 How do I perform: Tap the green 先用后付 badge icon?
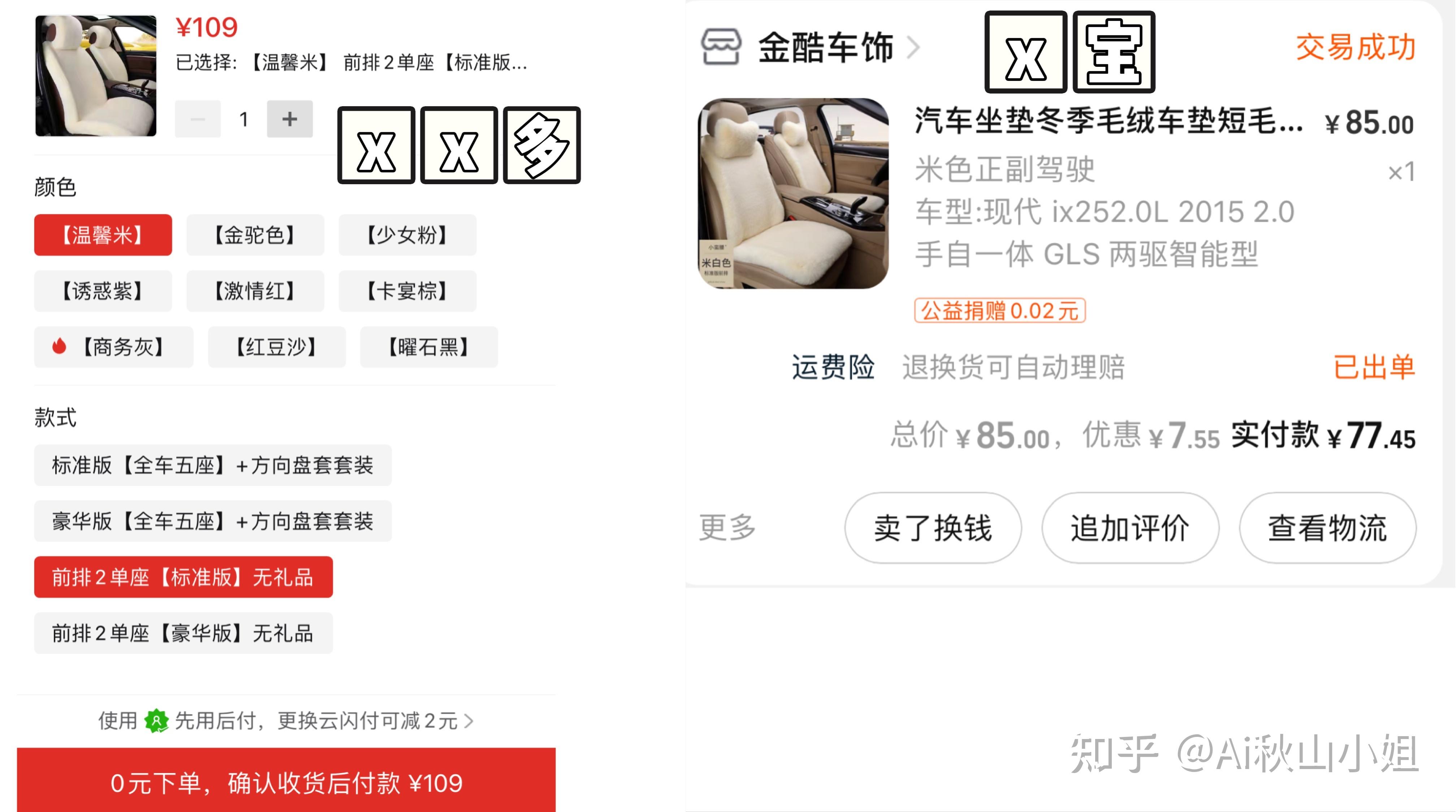click(x=156, y=721)
